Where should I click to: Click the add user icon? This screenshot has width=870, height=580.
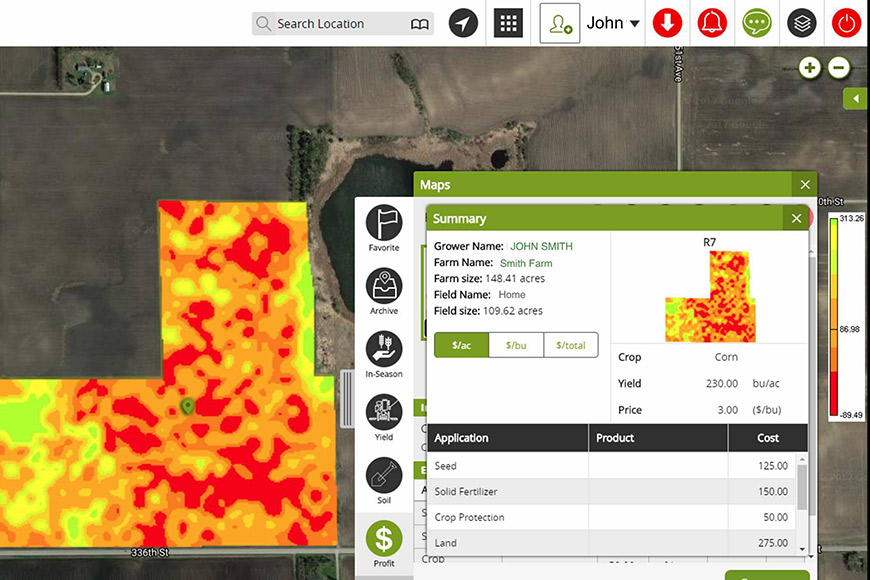tap(559, 23)
